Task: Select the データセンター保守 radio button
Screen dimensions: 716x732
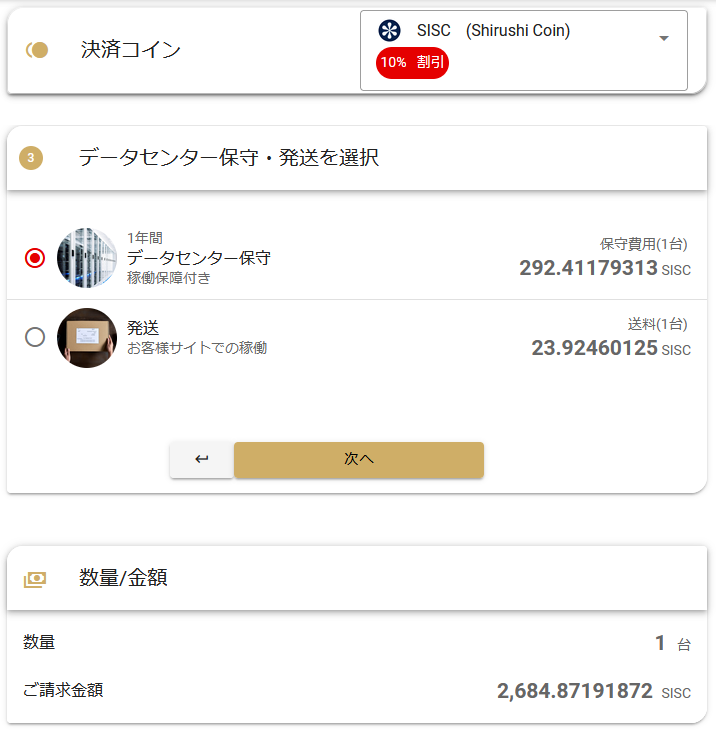Action: tap(35, 258)
